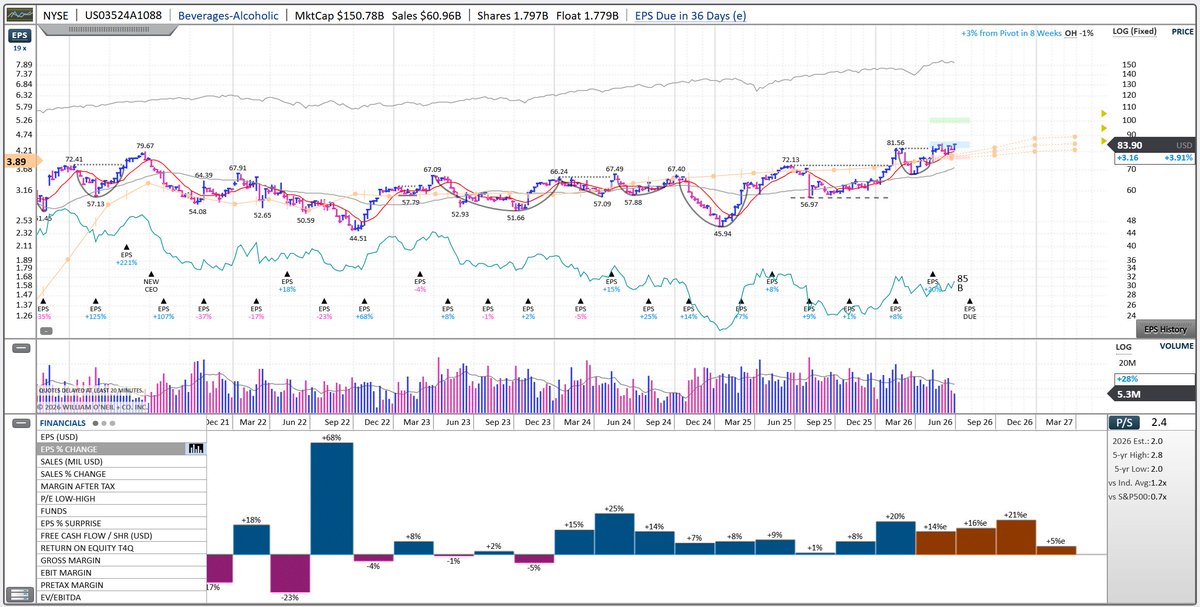The image size is (1200, 607).
Task: Click the +3% from Pivot in 8 Weeks note
Action: [x=1010, y=33]
